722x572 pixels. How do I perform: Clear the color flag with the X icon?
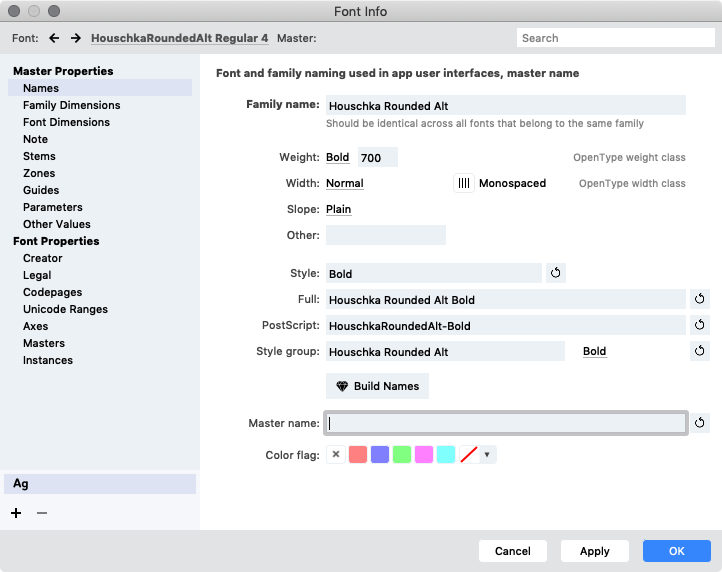336,455
